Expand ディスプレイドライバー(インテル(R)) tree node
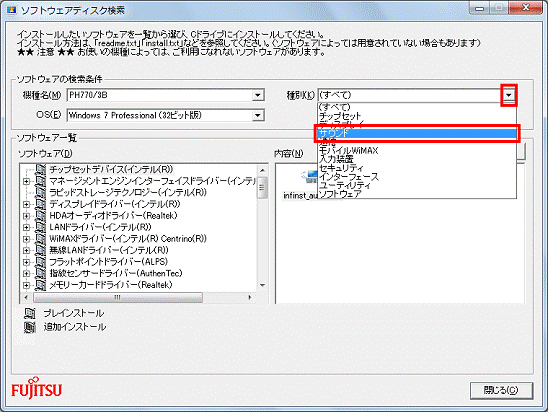Screen dimensions: 548x412 point(26,204)
